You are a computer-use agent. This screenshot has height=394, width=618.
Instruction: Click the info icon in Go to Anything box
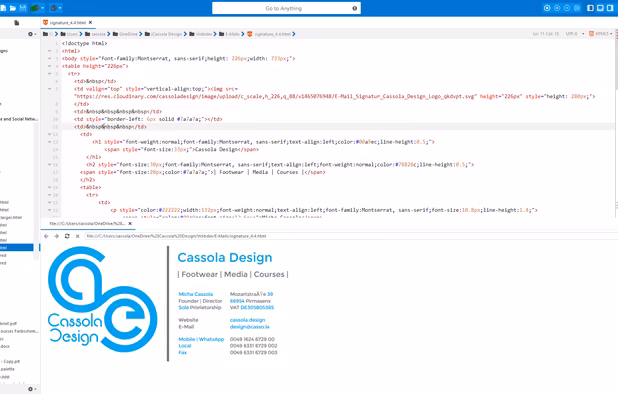coord(354,8)
